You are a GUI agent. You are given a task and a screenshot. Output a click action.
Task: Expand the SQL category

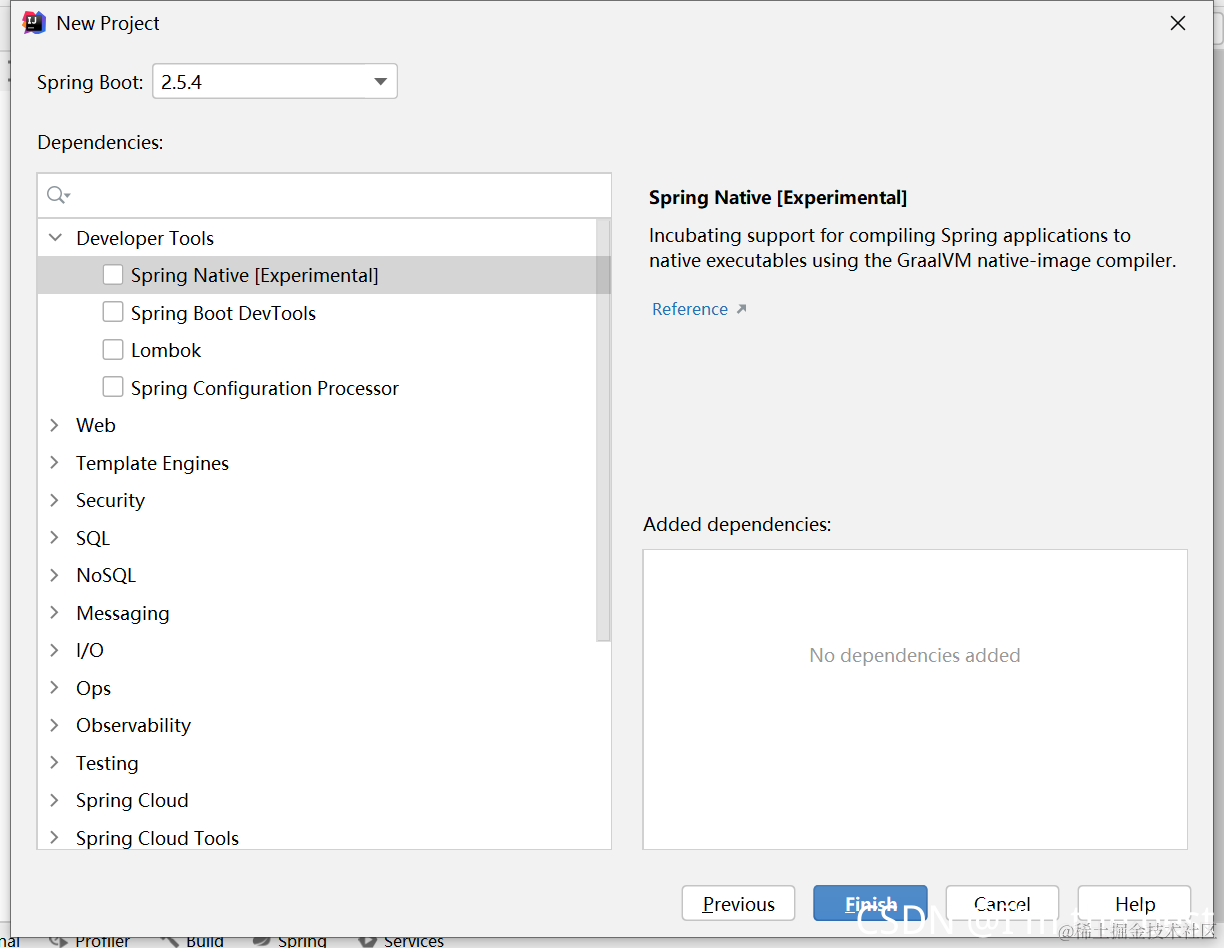[55, 538]
